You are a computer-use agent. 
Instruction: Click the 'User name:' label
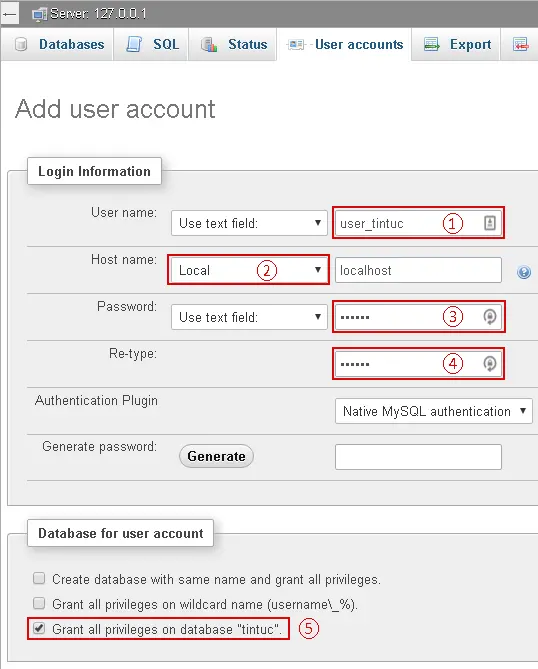click(124, 212)
